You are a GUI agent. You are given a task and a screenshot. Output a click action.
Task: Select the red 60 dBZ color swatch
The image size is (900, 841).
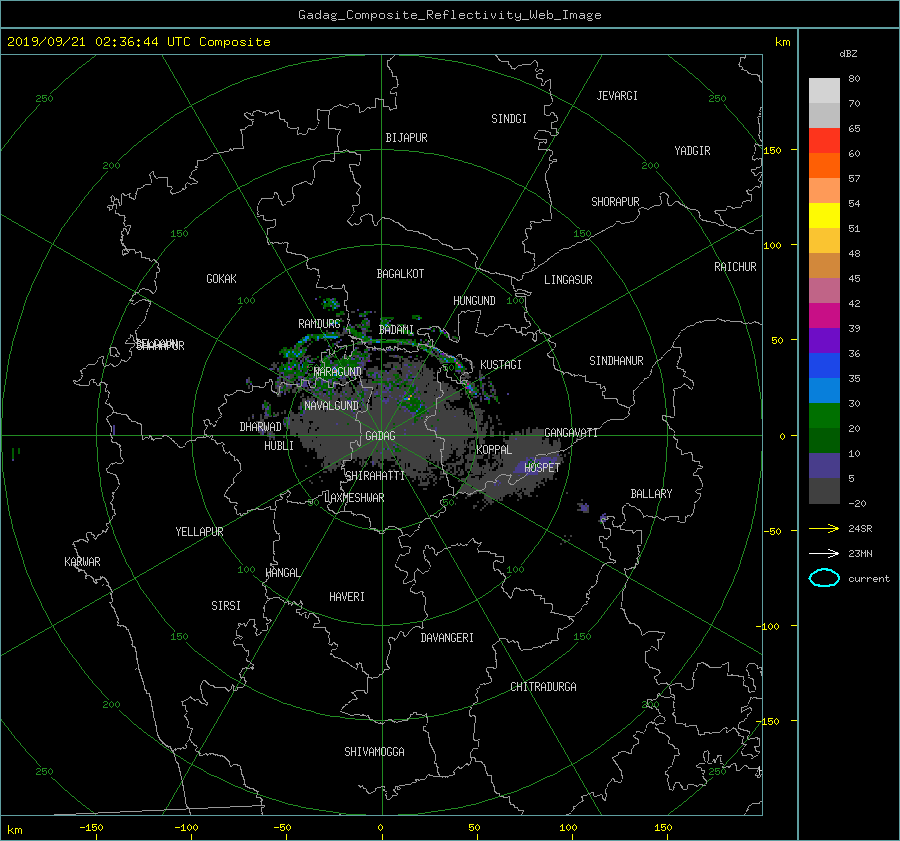[824, 141]
